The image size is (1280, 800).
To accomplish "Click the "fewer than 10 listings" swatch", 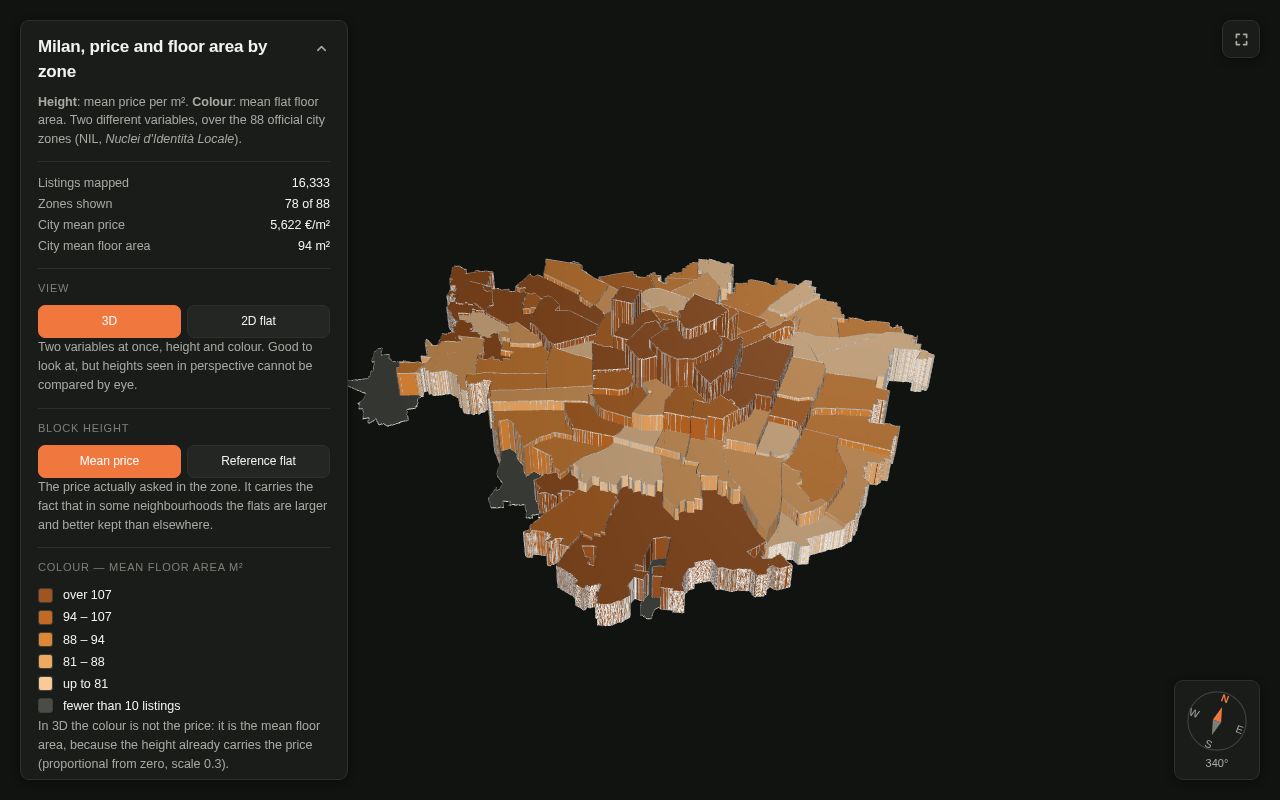I will 45,706.
